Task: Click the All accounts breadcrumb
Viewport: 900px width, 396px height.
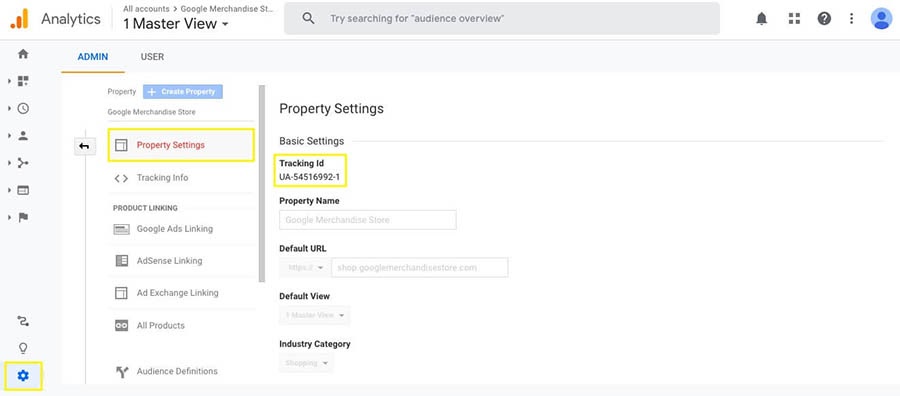Action: tap(146, 9)
